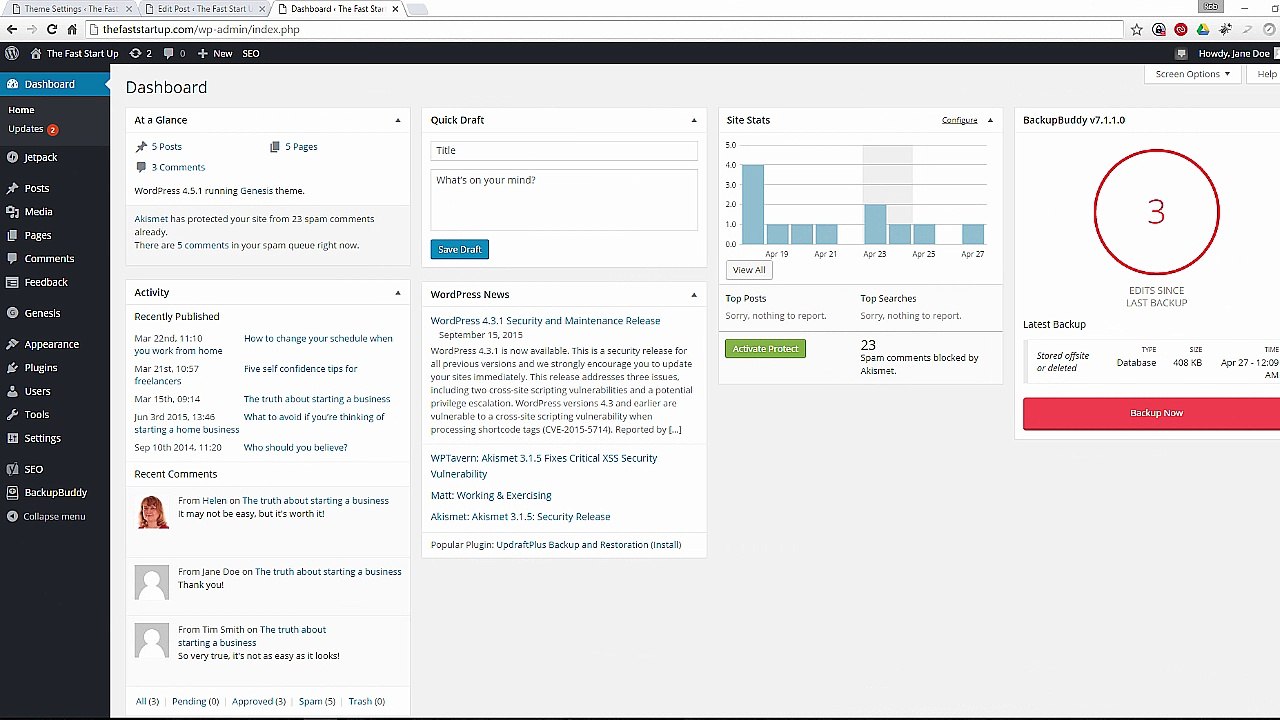Click View All under Site Stats
The image size is (1280, 720).
[x=749, y=270]
